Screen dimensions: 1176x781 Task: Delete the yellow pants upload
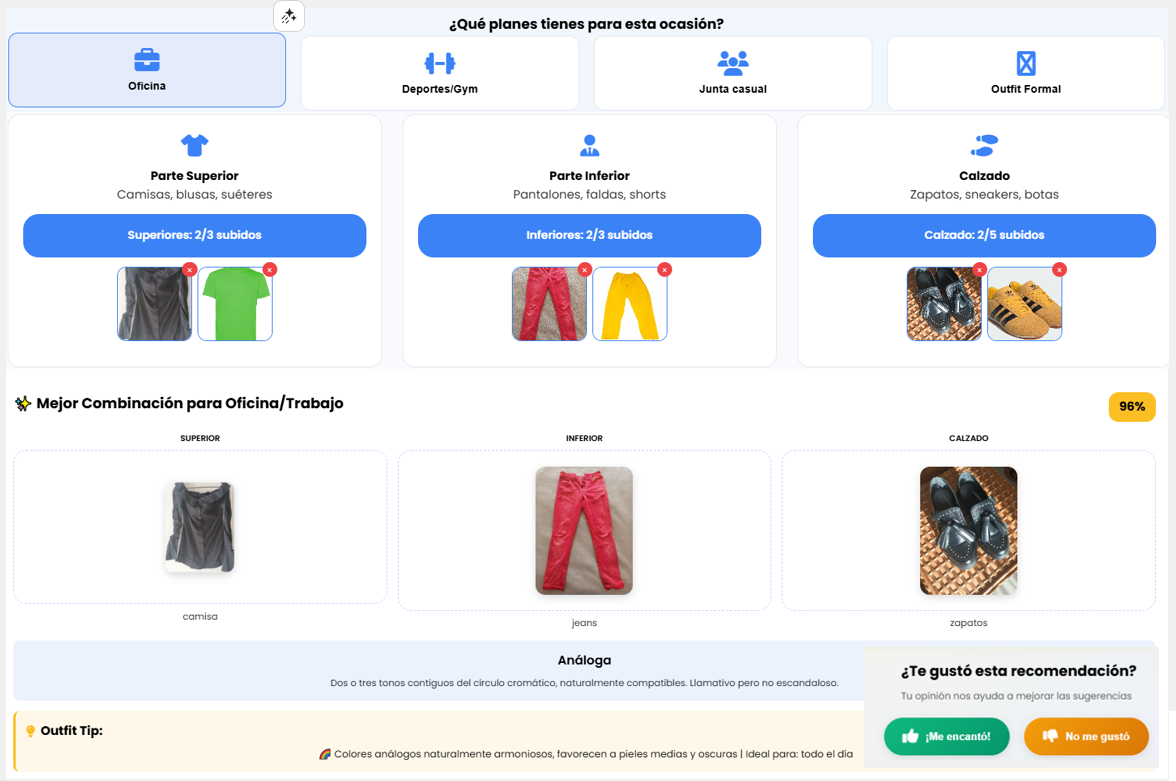click(x=665, y=270)
